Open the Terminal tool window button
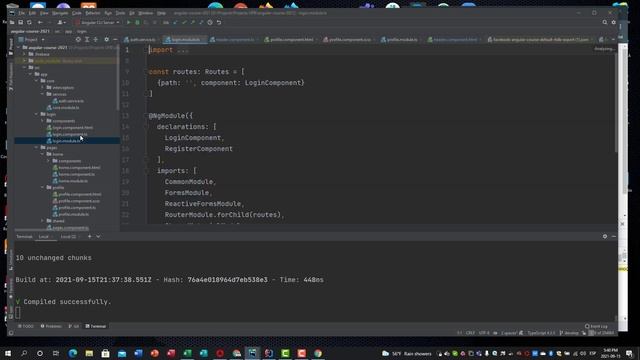This screenshot has height=360, width=640. pyautogui.click(x=96, y=326)
